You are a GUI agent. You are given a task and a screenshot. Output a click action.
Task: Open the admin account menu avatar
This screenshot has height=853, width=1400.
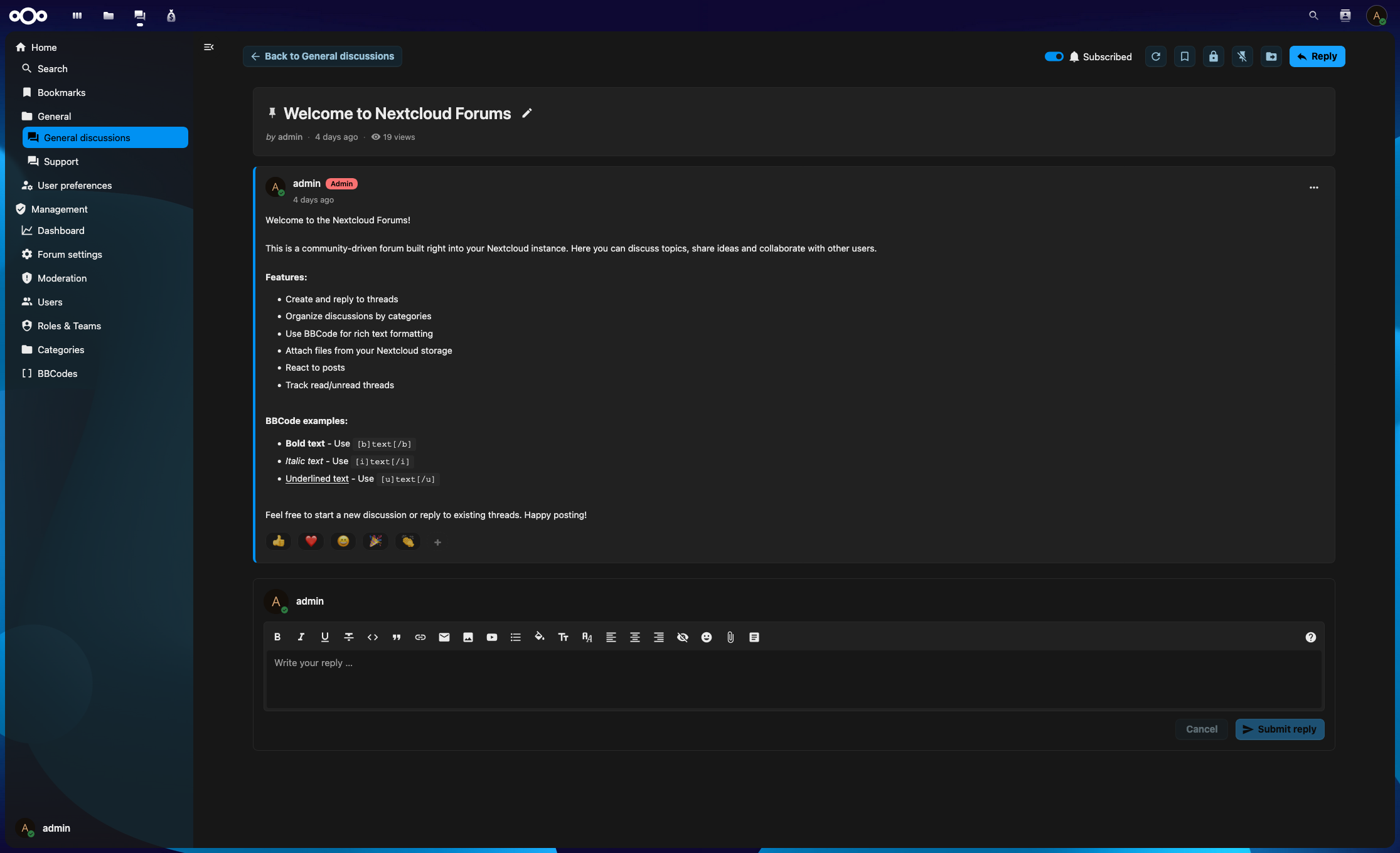[1376, 16]
